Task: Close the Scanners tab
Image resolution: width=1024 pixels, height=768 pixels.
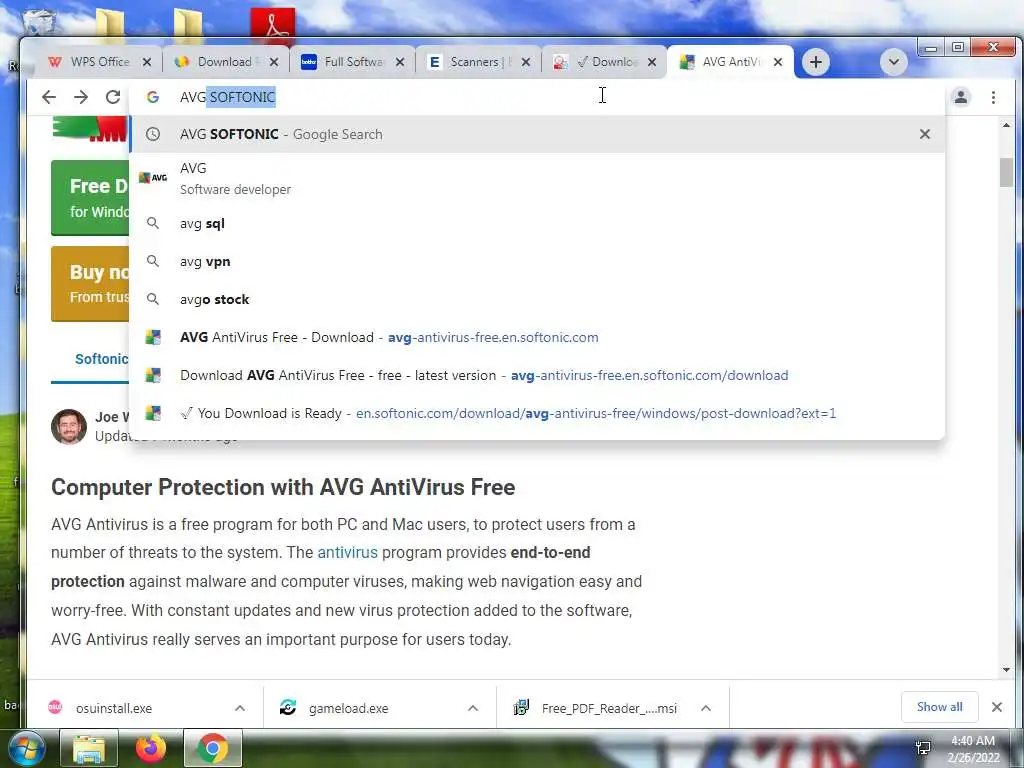Action: point(526,62)
